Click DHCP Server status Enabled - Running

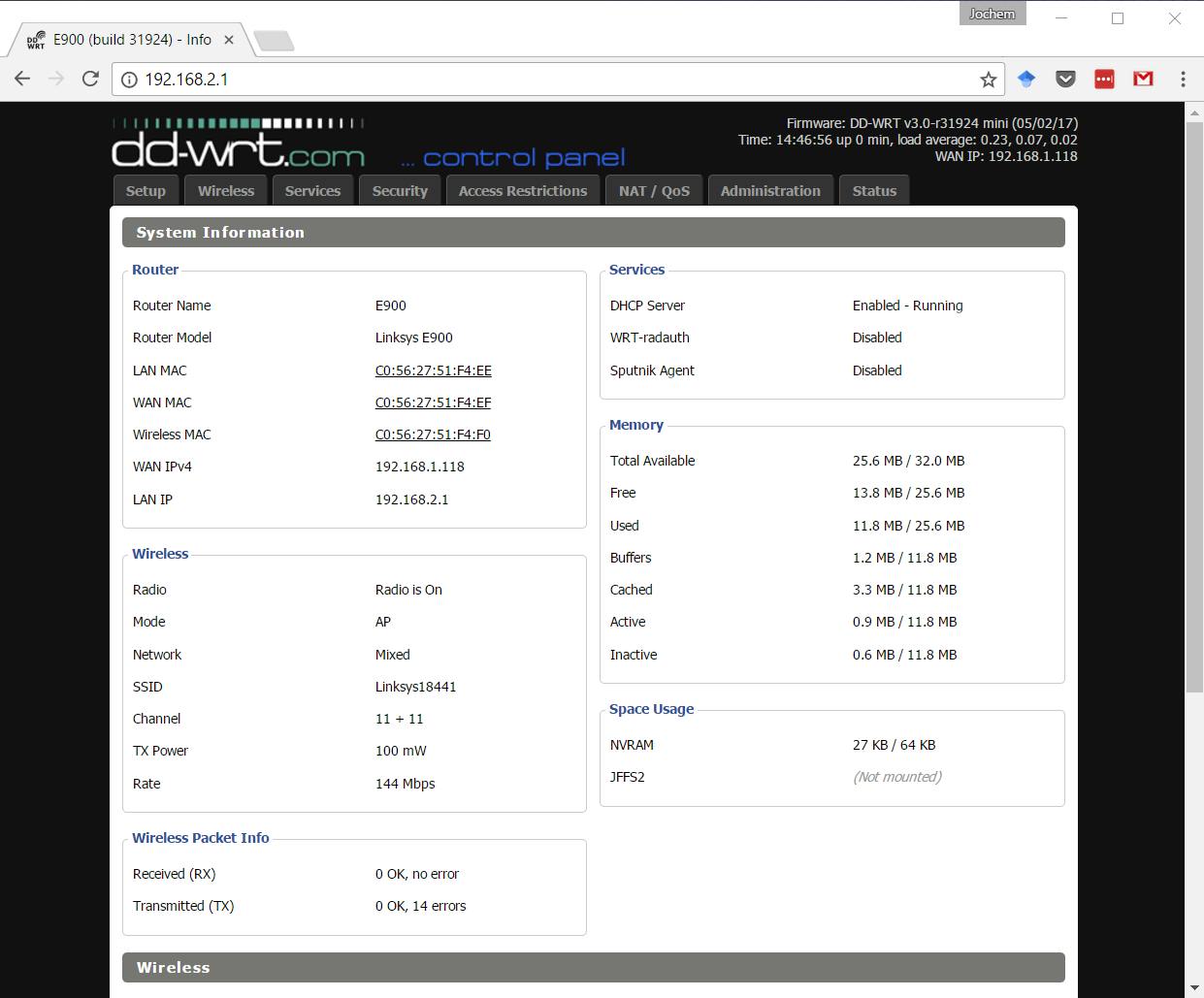click(x=907, y=306)
